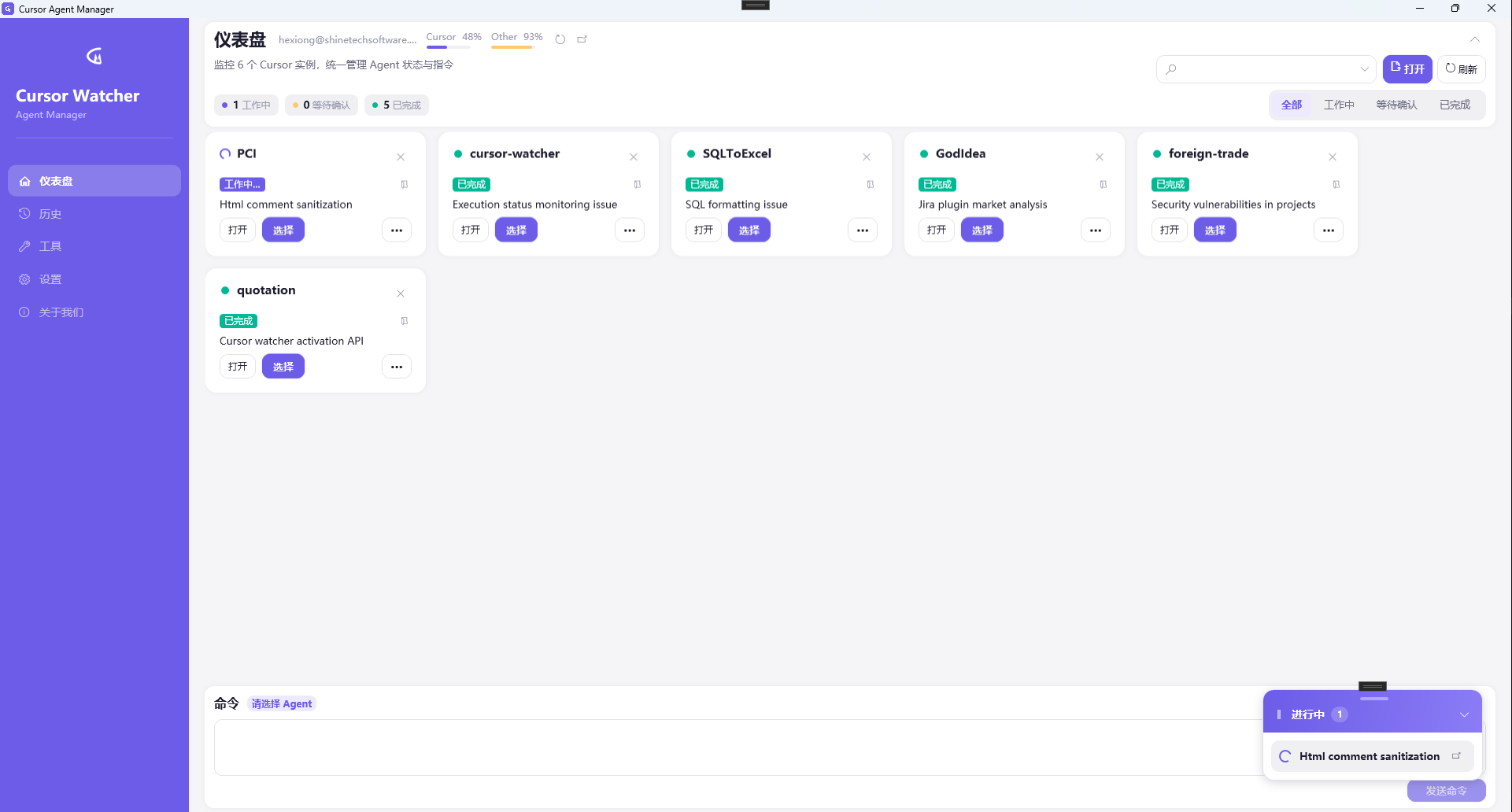Screen dimensions: 1512x812
Task: Click the 1 工作中 status chip
Action: [x=246, y=105]
